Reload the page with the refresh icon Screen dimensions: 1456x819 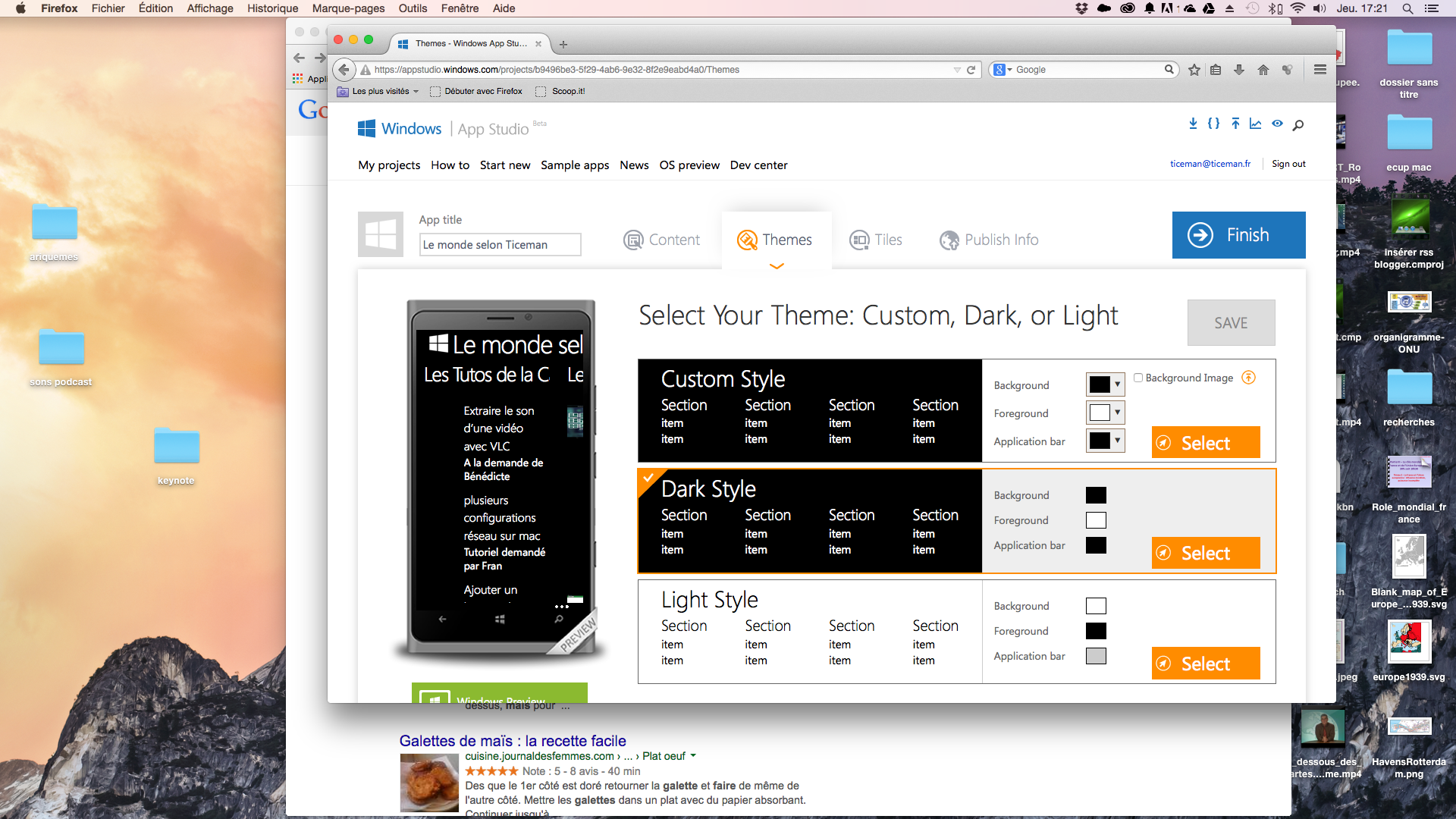pyautogui.click(x=971, y=70)
